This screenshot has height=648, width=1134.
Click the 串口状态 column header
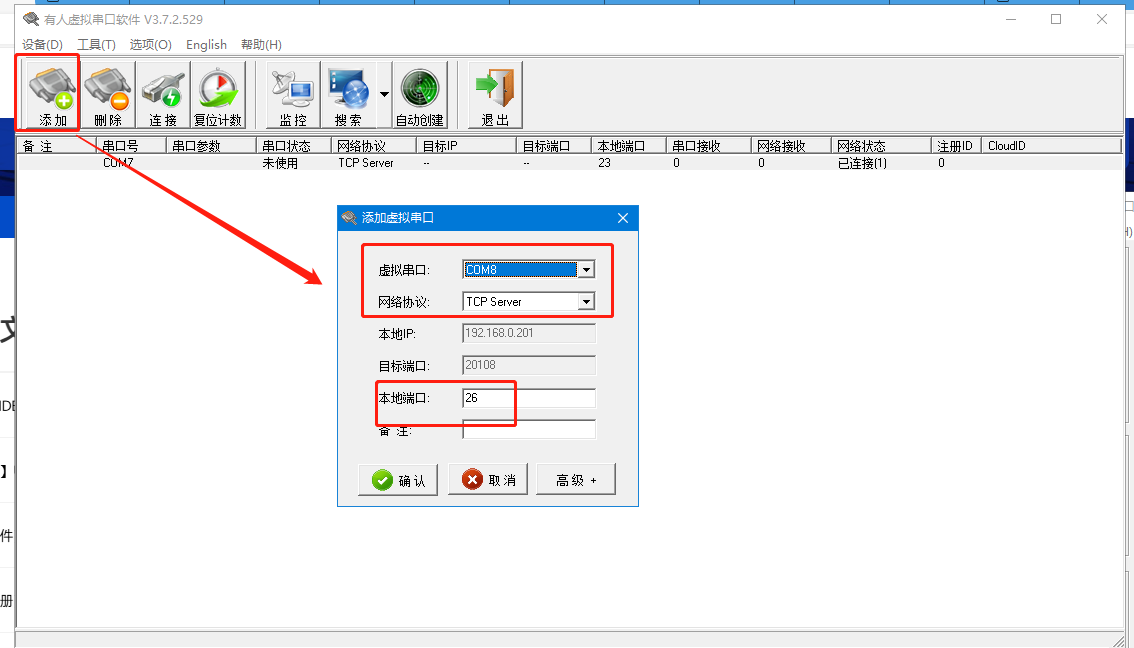click(x=294, y=146)
